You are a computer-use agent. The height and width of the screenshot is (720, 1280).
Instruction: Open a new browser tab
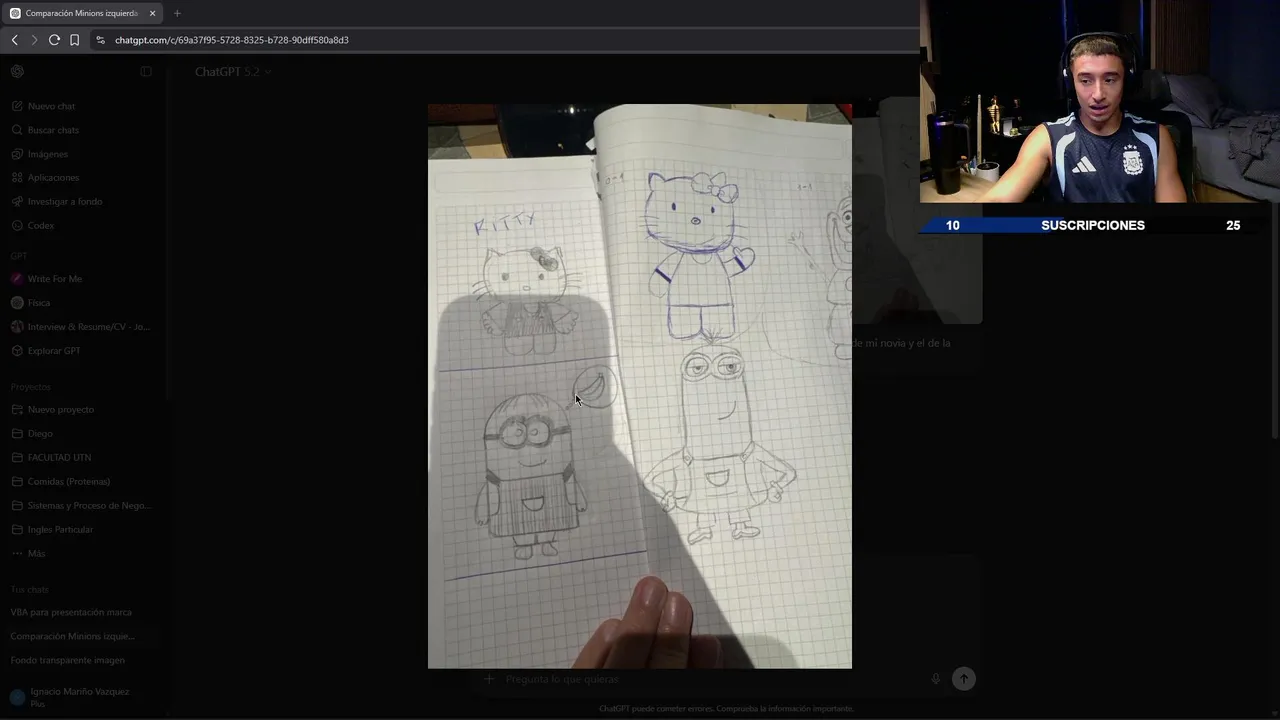point(177,13)
